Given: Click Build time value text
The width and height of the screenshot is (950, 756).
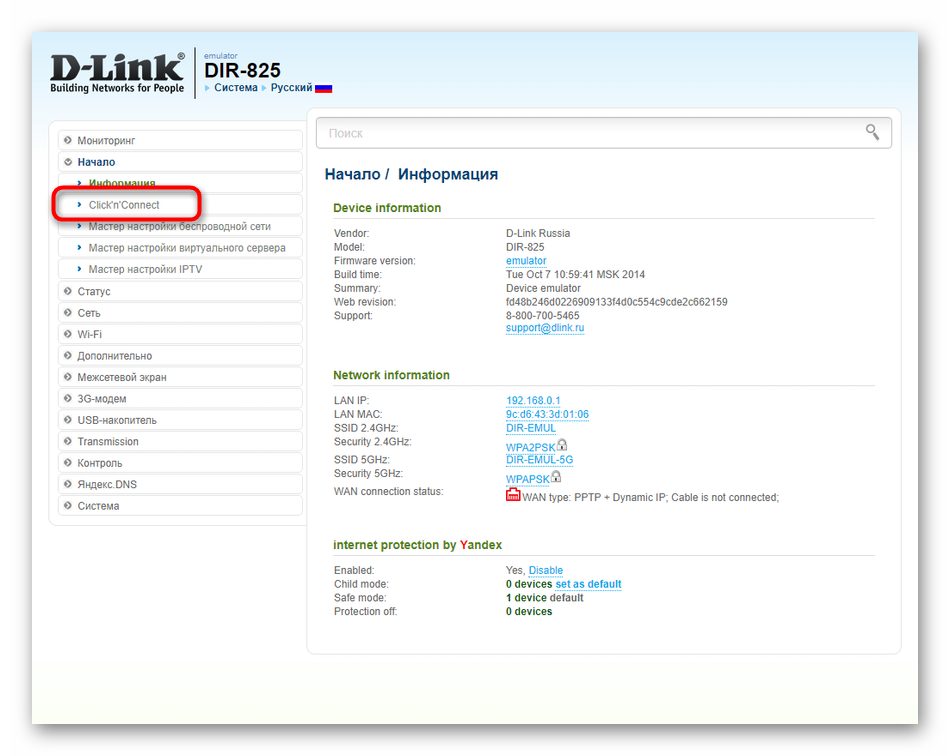Looking at the screenshot, I should (575, 274).
